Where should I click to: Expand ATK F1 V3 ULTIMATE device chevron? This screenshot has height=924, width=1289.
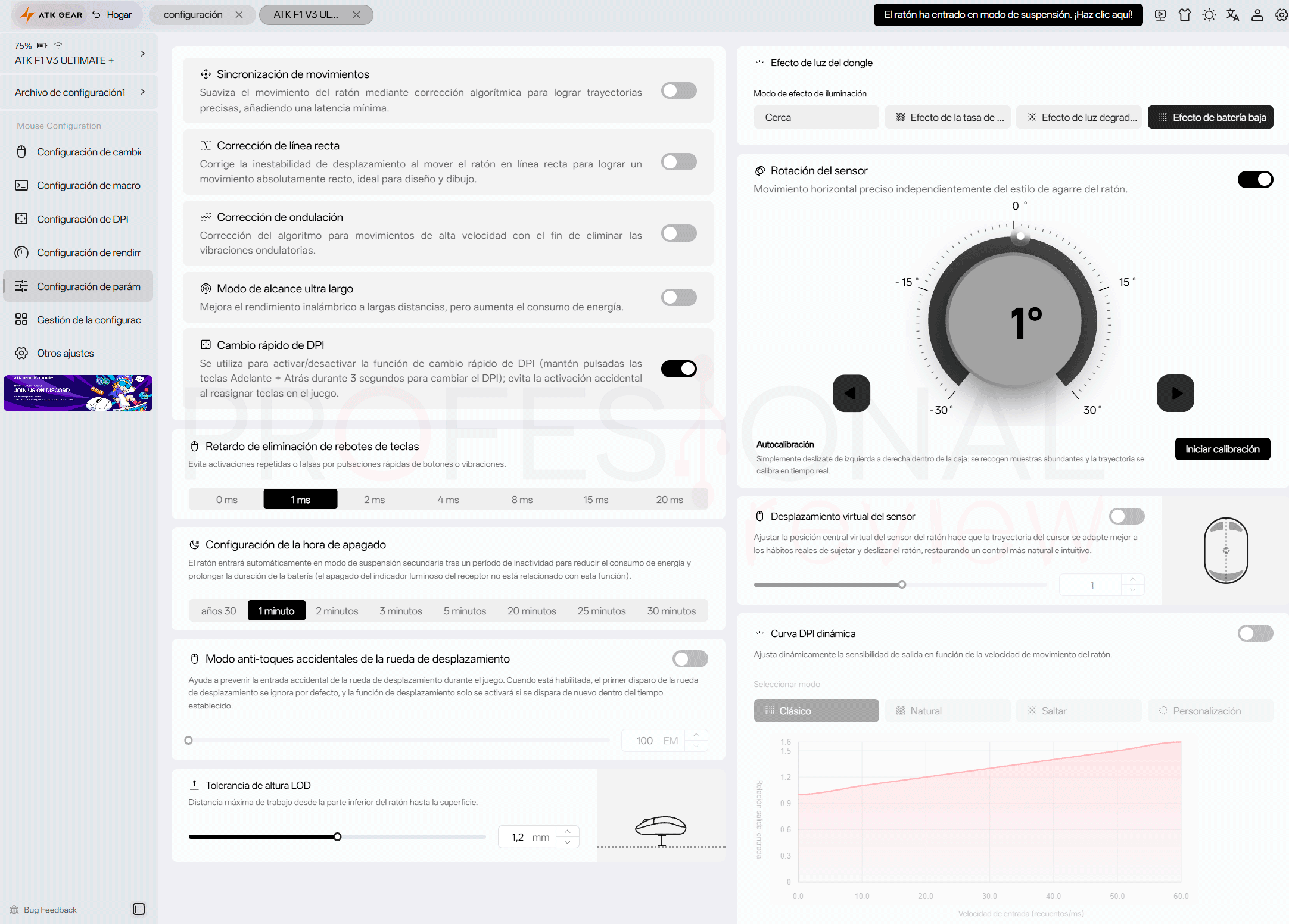click(x=143, y=54)
